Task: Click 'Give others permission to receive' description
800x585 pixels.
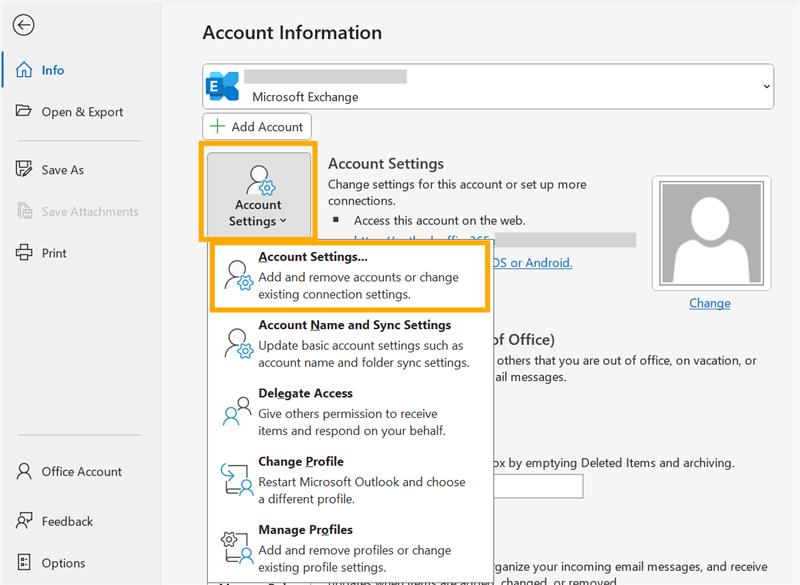Action: 347,413
